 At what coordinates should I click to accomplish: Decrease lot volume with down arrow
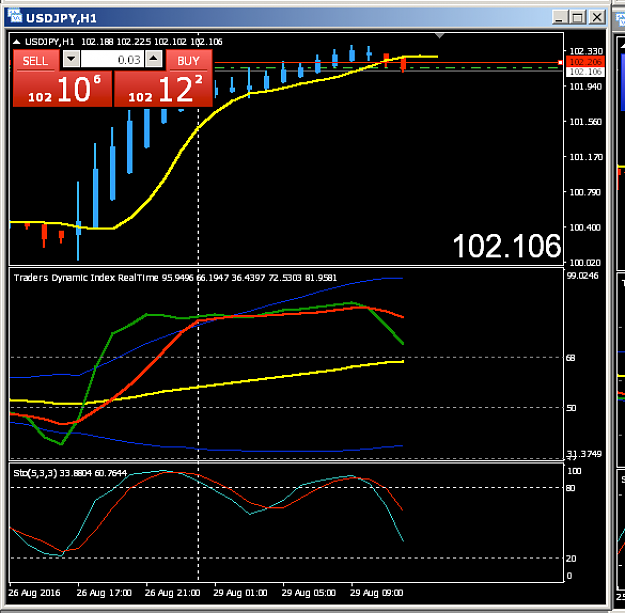click(71, 59)
